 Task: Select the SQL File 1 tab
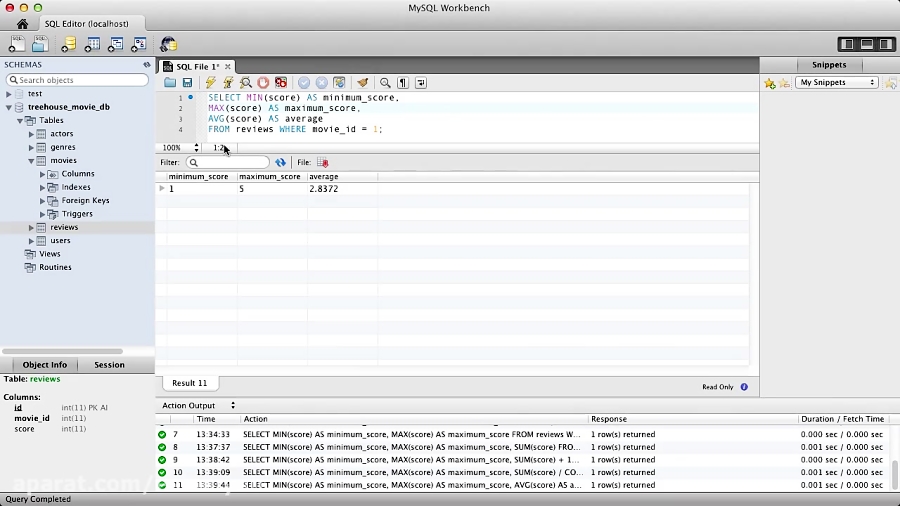(x=197, y=67)
